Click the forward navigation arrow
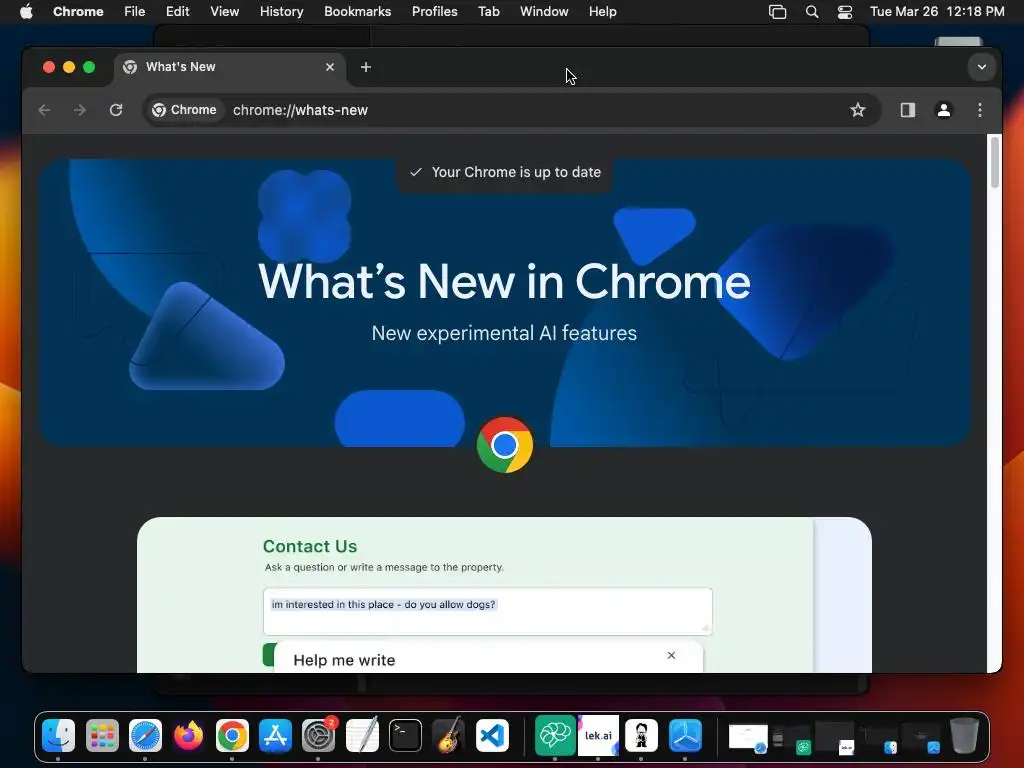1024x768 pixels. click(x=80, y=110)
